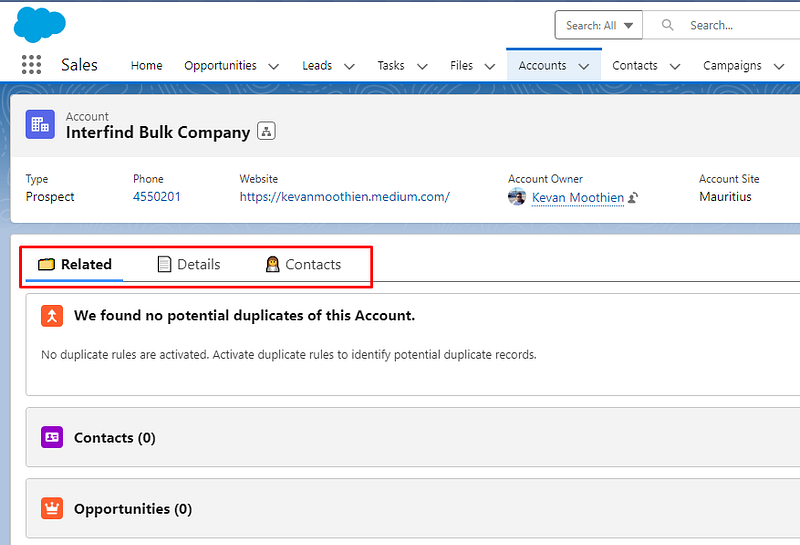Expand the Accounts nav dropdown chevron

coord(585,66)
